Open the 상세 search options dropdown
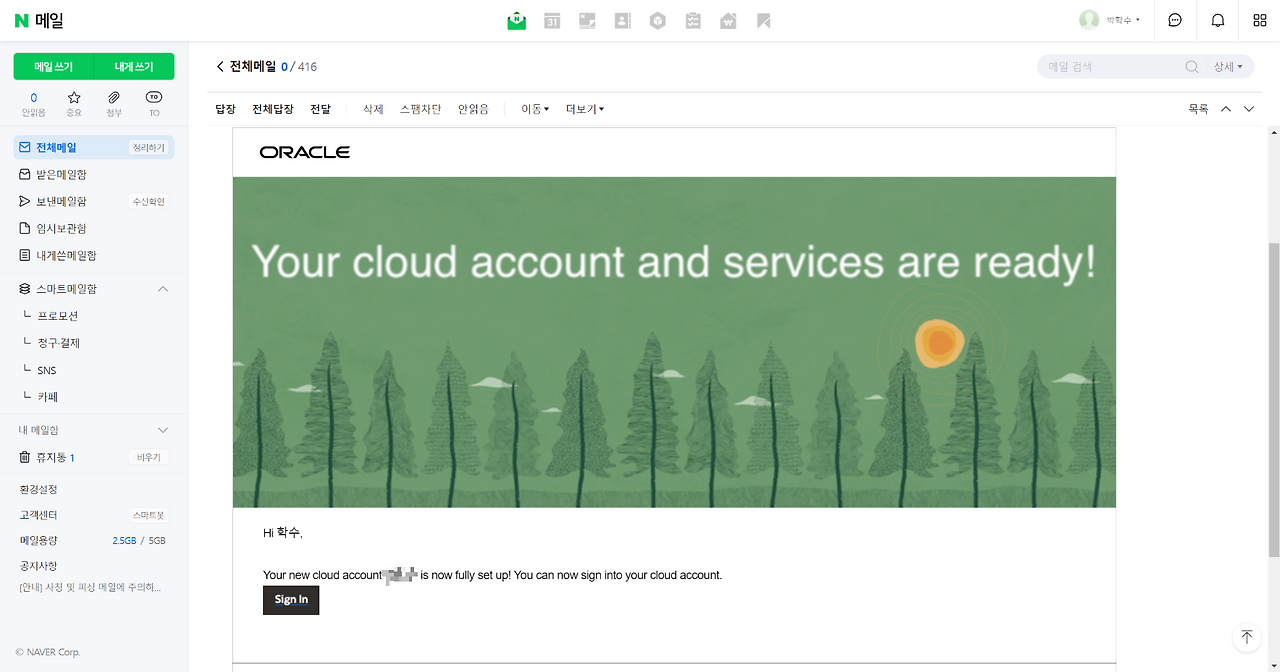This screenshot has width=1280, height=672. (x=1229, y=67)
